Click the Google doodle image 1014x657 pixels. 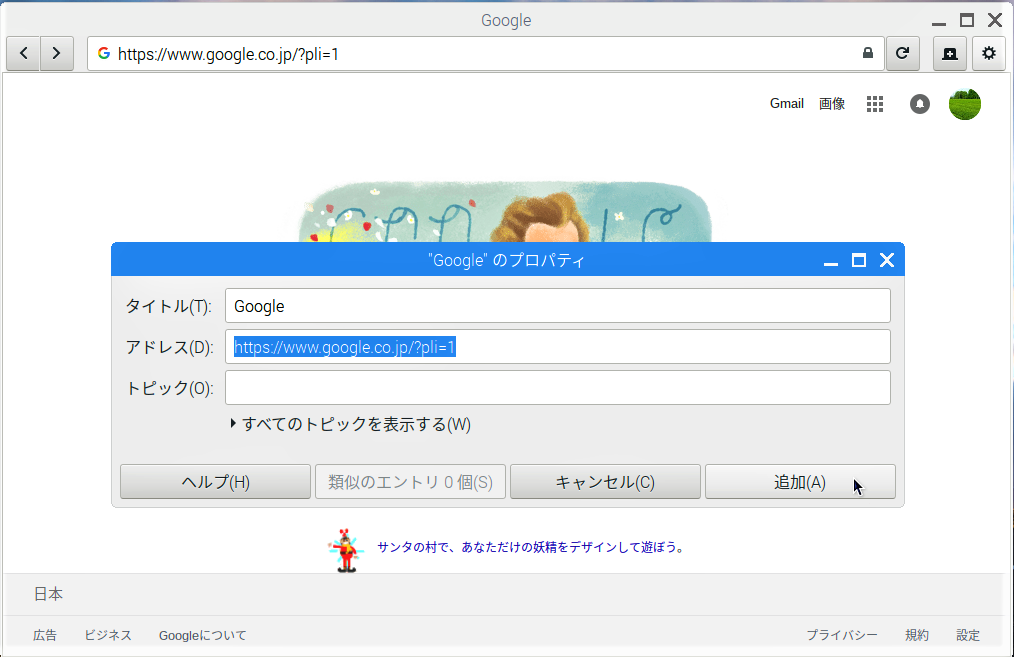coord(506,212)
